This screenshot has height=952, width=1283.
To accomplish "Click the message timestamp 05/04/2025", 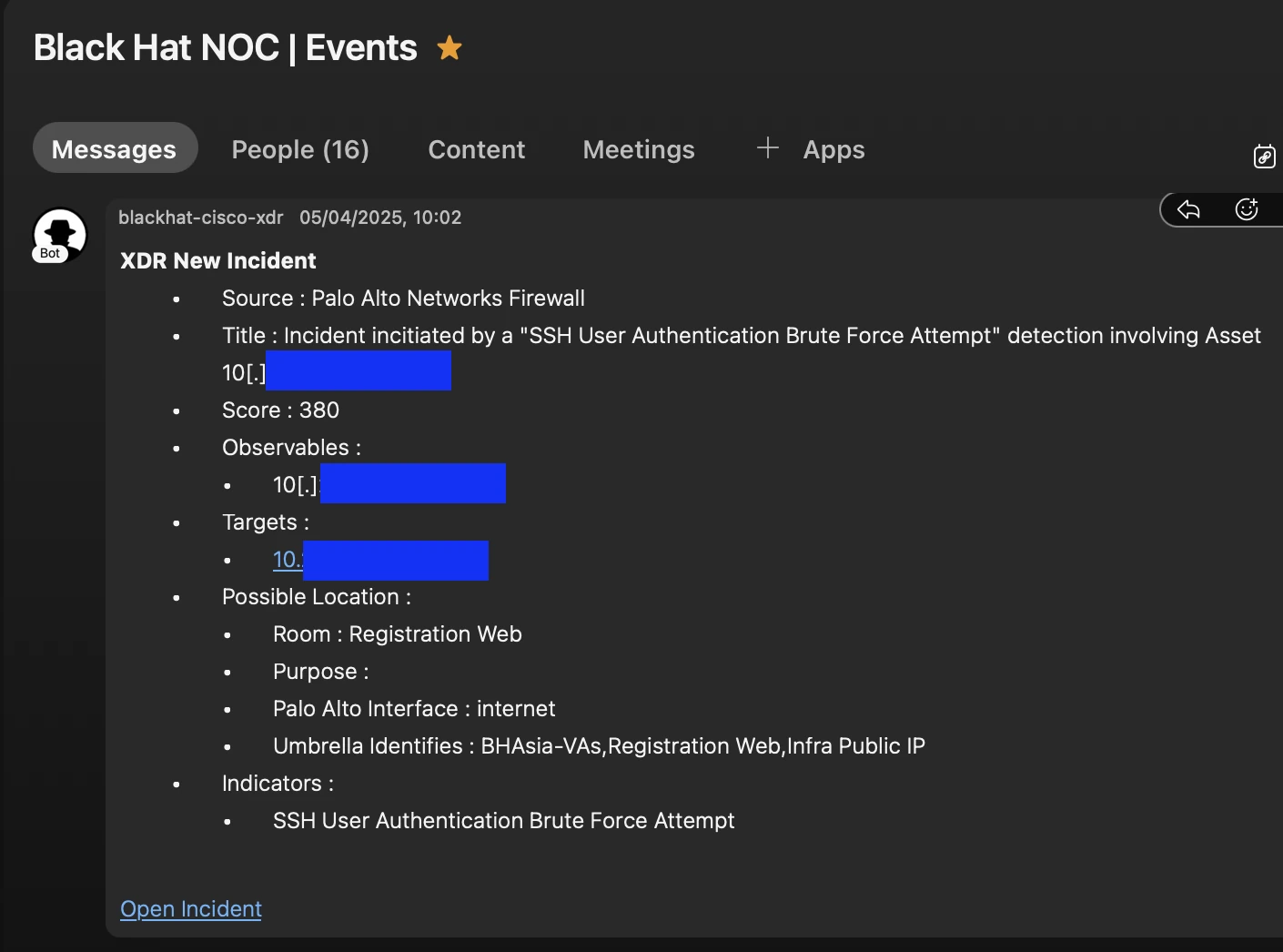I will (380, 218).
